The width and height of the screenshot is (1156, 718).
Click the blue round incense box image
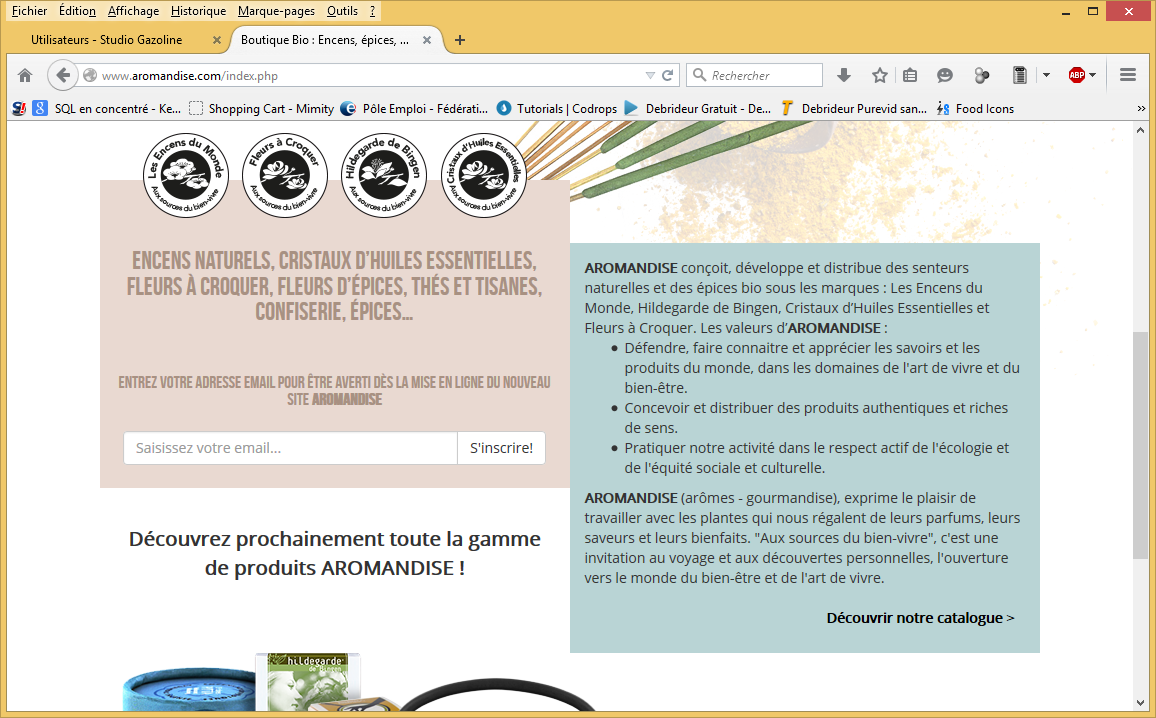[189, 691]
